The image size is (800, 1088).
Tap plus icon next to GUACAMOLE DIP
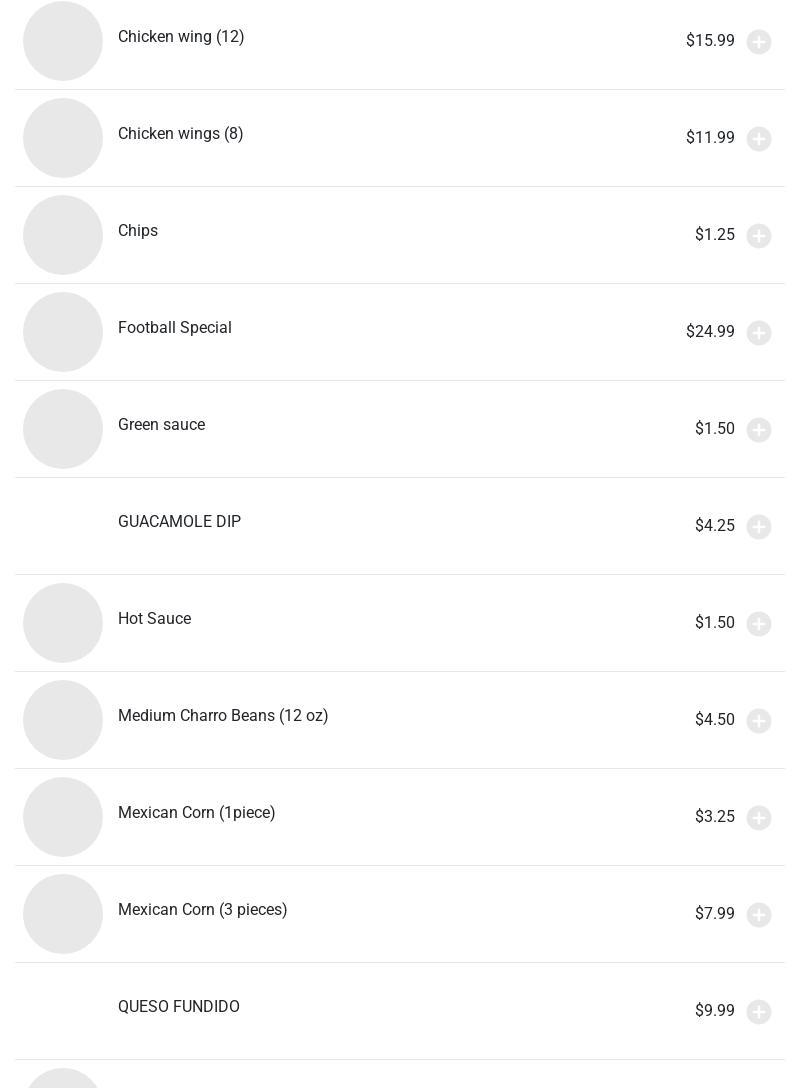tap(758, 527)
